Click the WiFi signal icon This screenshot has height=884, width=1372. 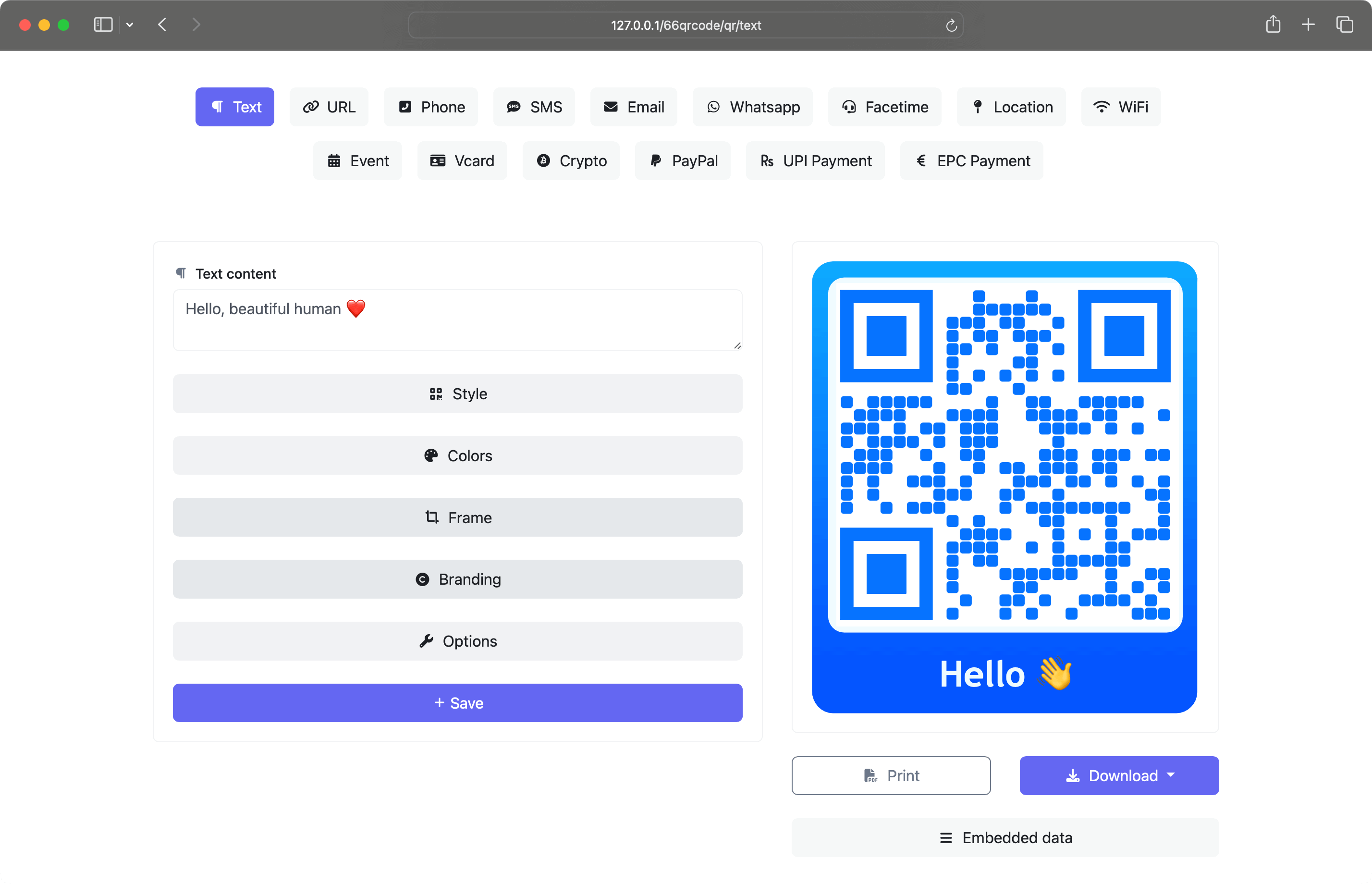tap(1101, 107)
